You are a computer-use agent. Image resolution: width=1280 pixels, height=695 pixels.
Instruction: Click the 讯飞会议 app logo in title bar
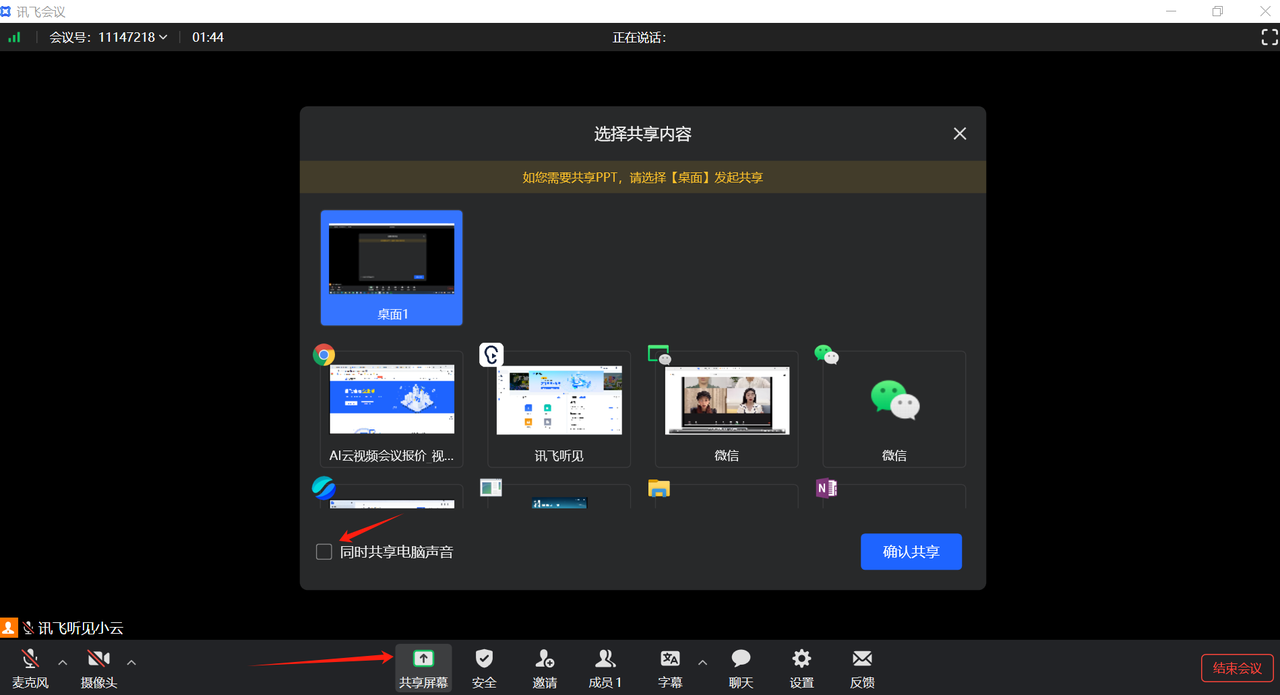(x=7, y=11)
